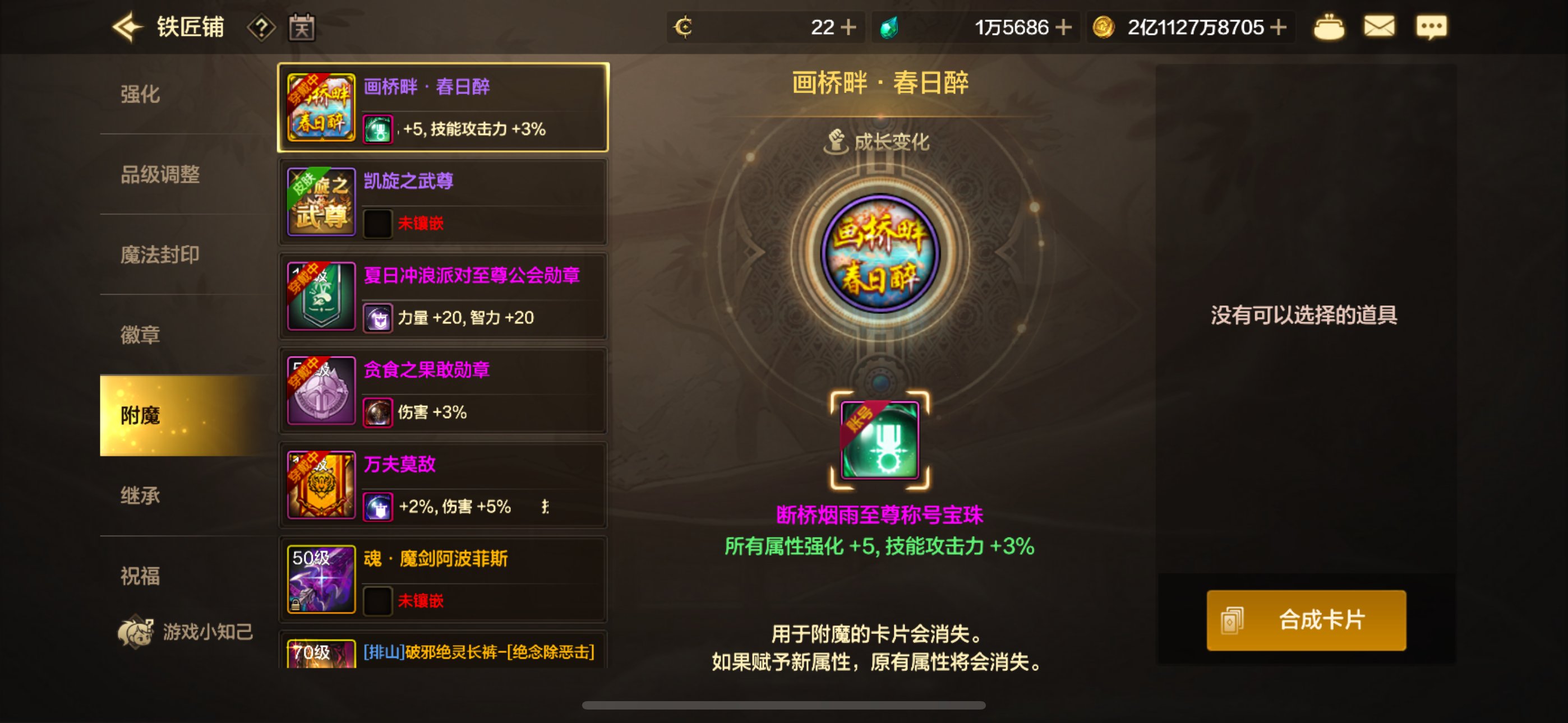
Task: Open the gold pouch shop icon
Action: (x=1329, y=27)
